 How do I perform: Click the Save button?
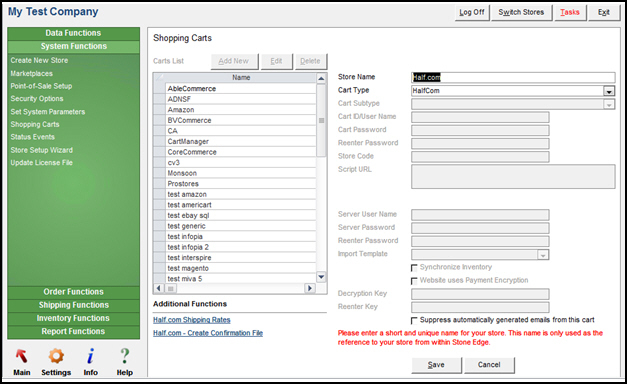(436, 365)
